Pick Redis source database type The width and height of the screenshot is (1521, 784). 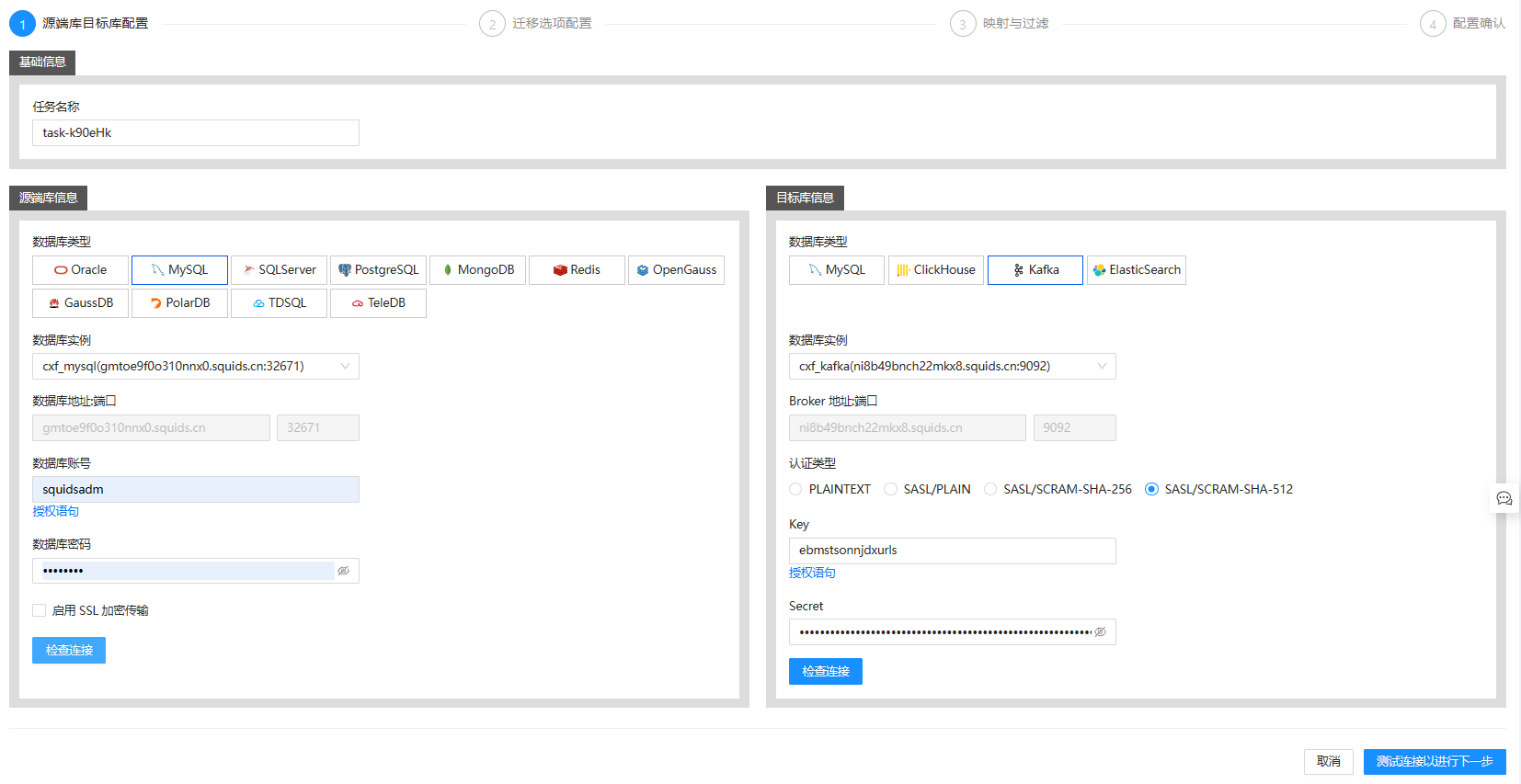coord(577,270)
